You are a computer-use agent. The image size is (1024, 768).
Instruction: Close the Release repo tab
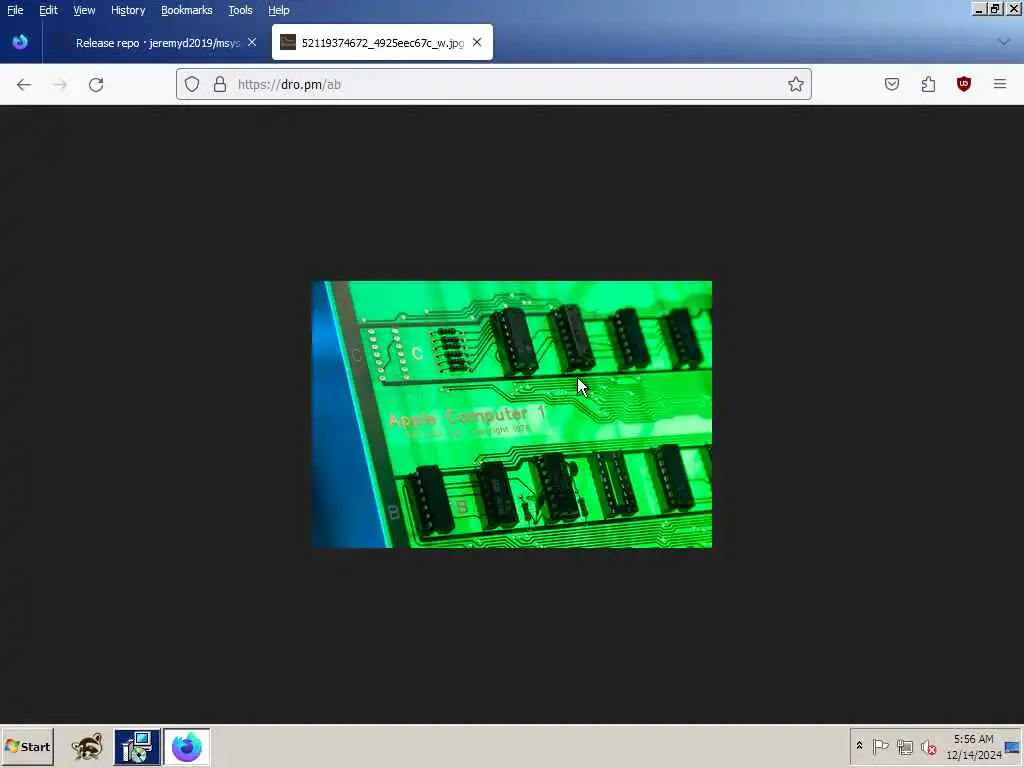(x=252, y=42)
